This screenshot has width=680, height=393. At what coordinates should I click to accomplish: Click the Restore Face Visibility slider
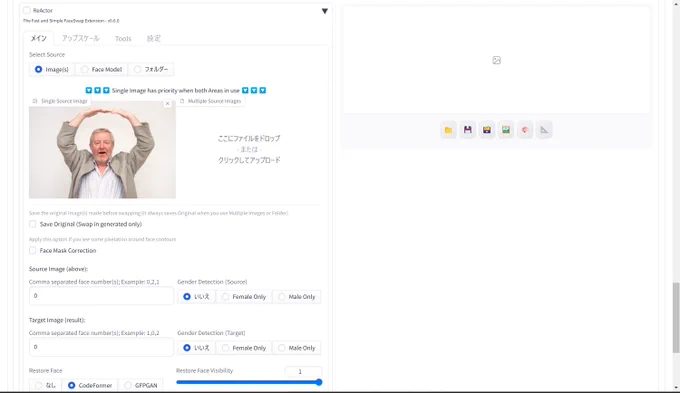coord(249,382)
